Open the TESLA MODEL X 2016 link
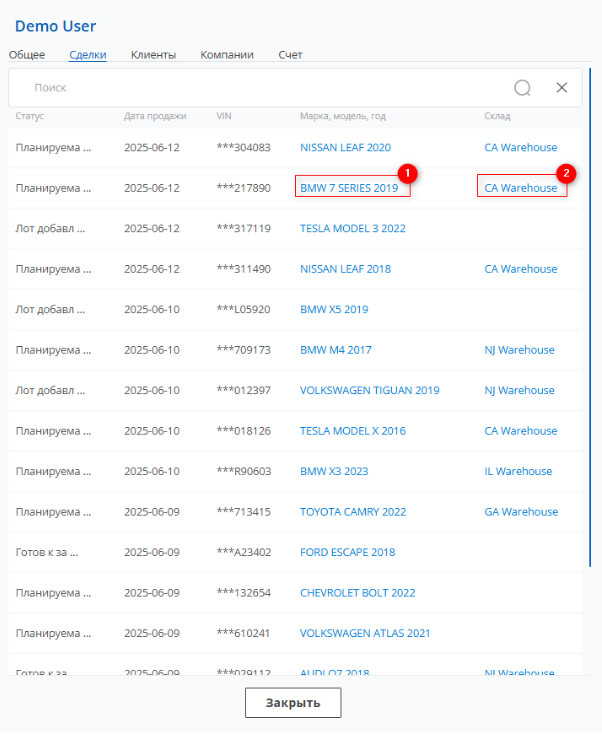Image resolution: width=602 pixels, height=734 pixels. (x=353, y=431)
